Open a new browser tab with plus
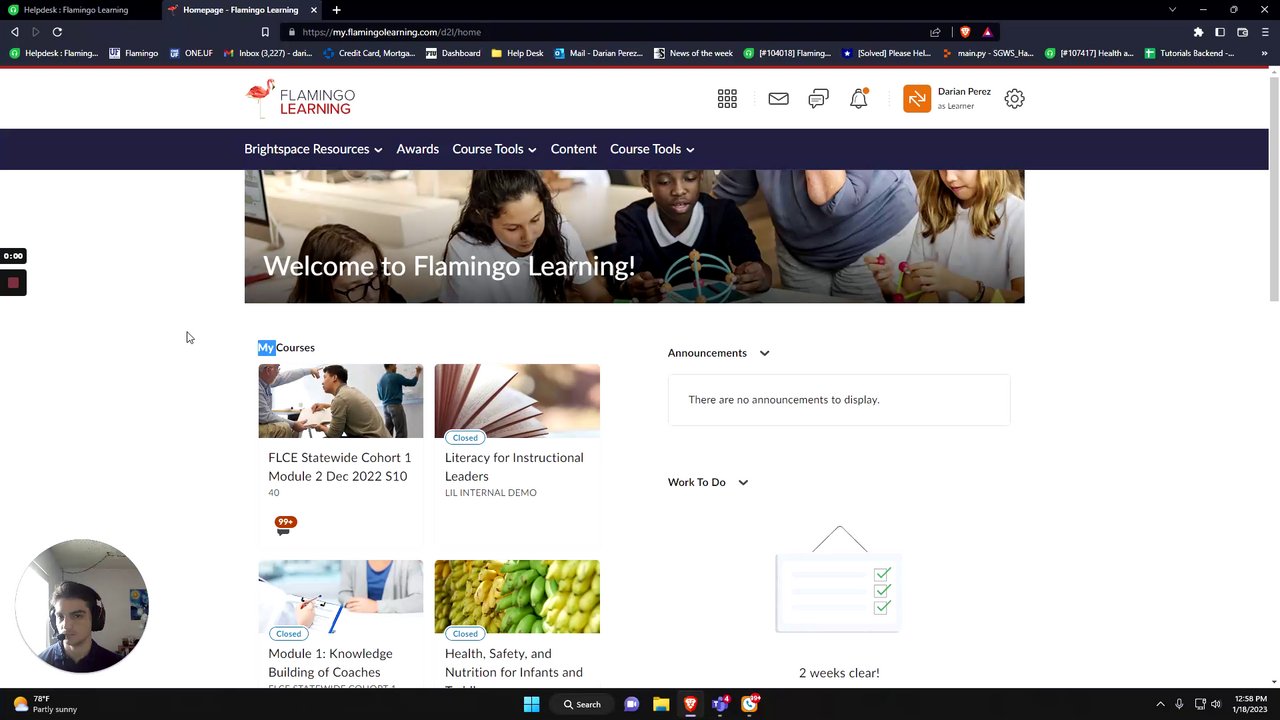Screen dimensions: 1280x720 coord(336,10)
